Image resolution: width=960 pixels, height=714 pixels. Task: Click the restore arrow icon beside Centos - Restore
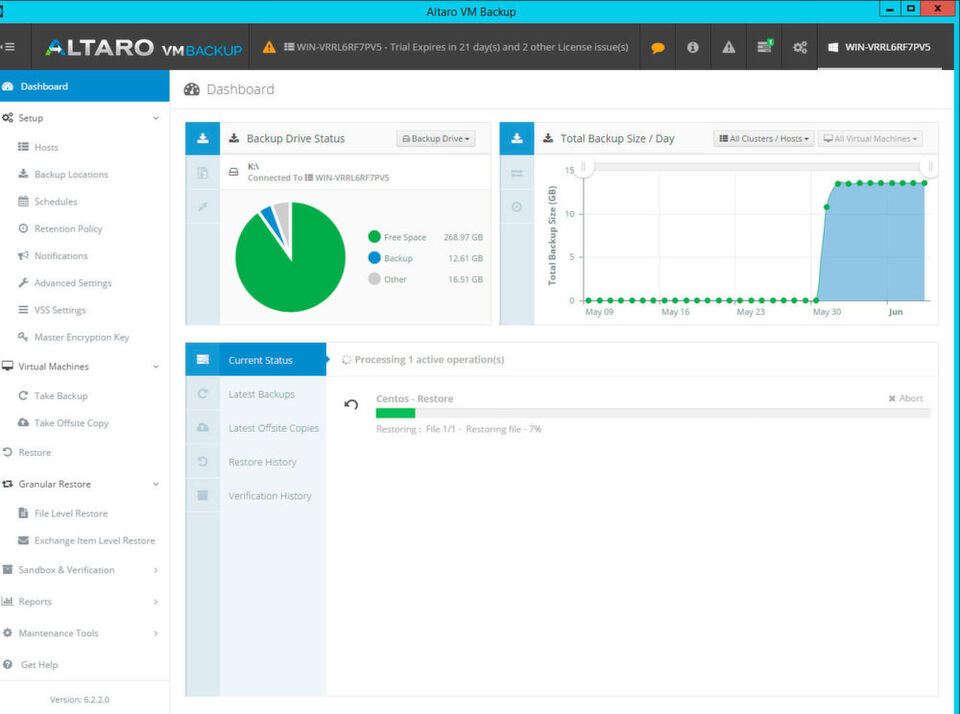351,404
